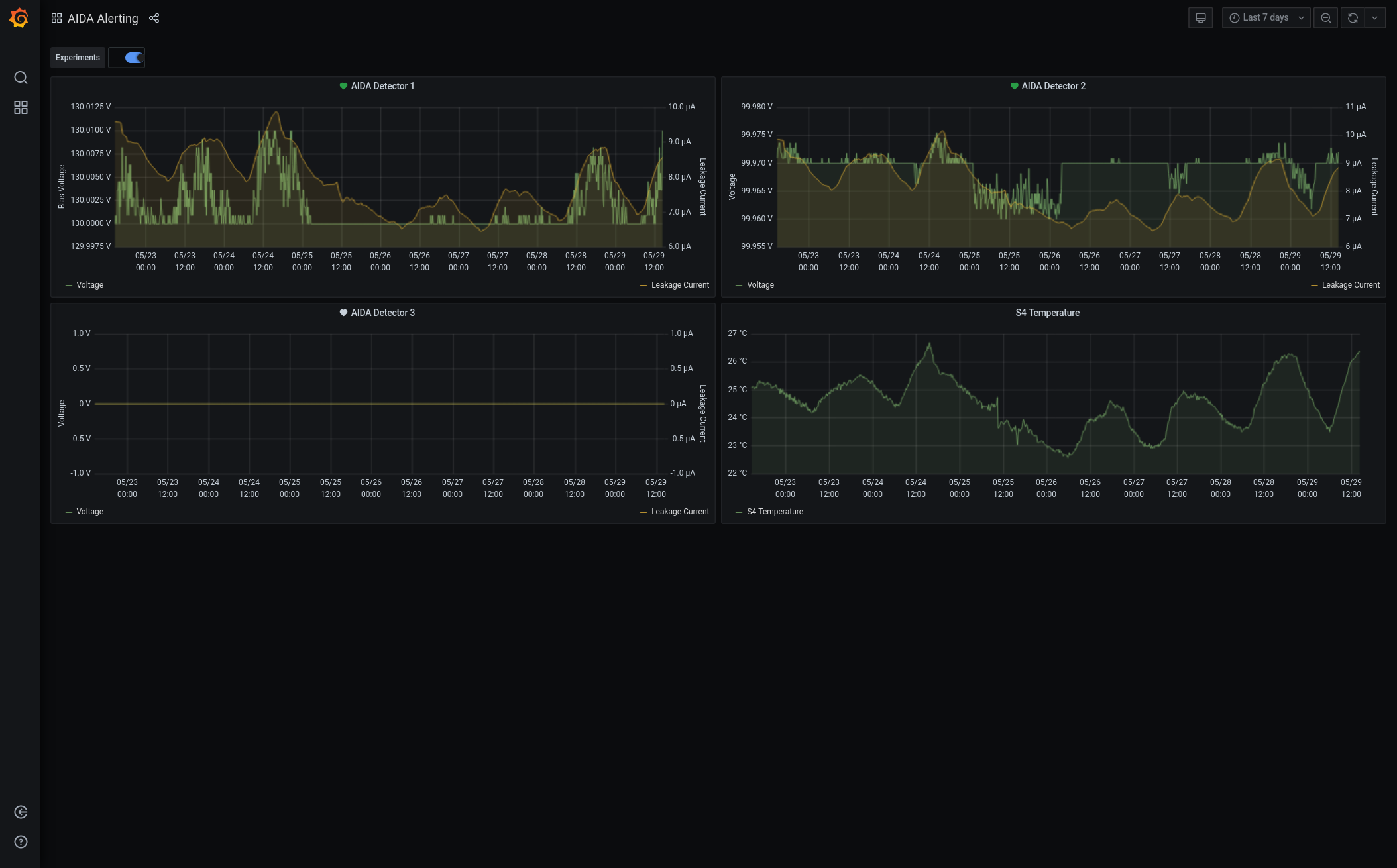
Task: Toggle the Experiments annotation switch
Action: tap(134, 58)
